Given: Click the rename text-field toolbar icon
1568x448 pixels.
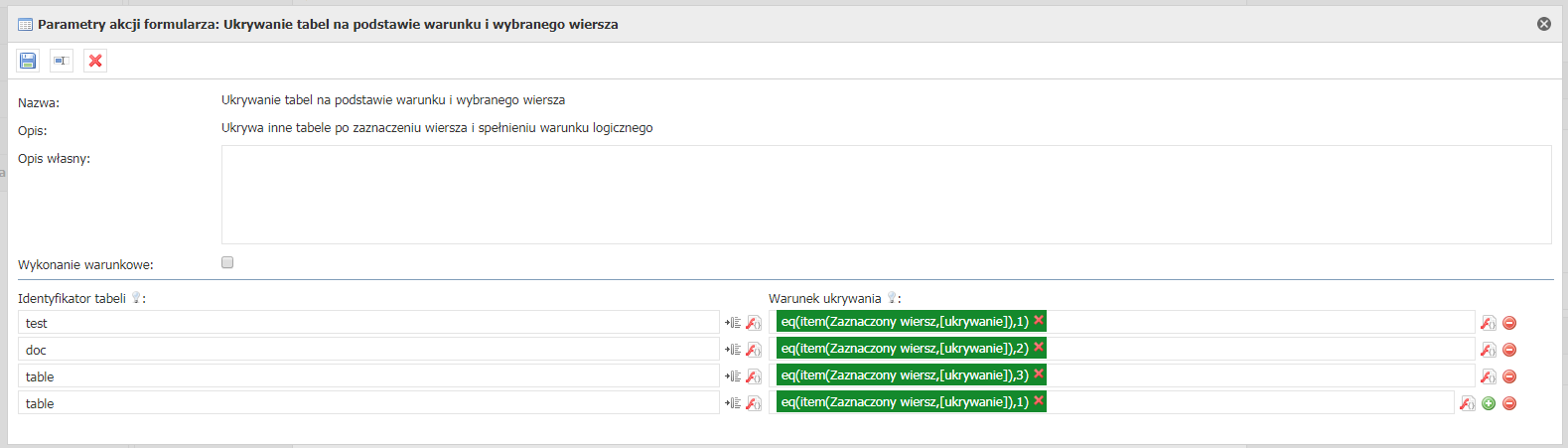Looking at the screenshot, I should point(62,62).
